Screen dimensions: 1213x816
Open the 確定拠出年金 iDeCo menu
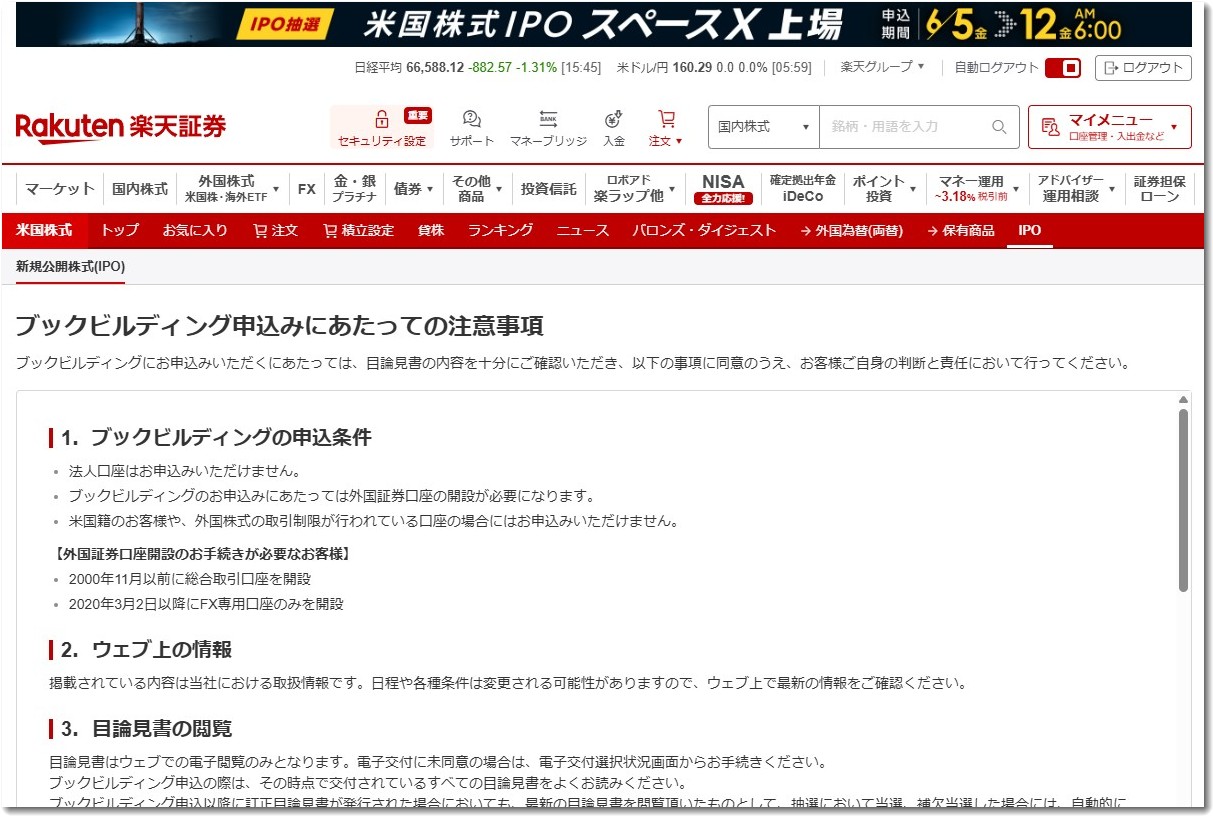803,188
